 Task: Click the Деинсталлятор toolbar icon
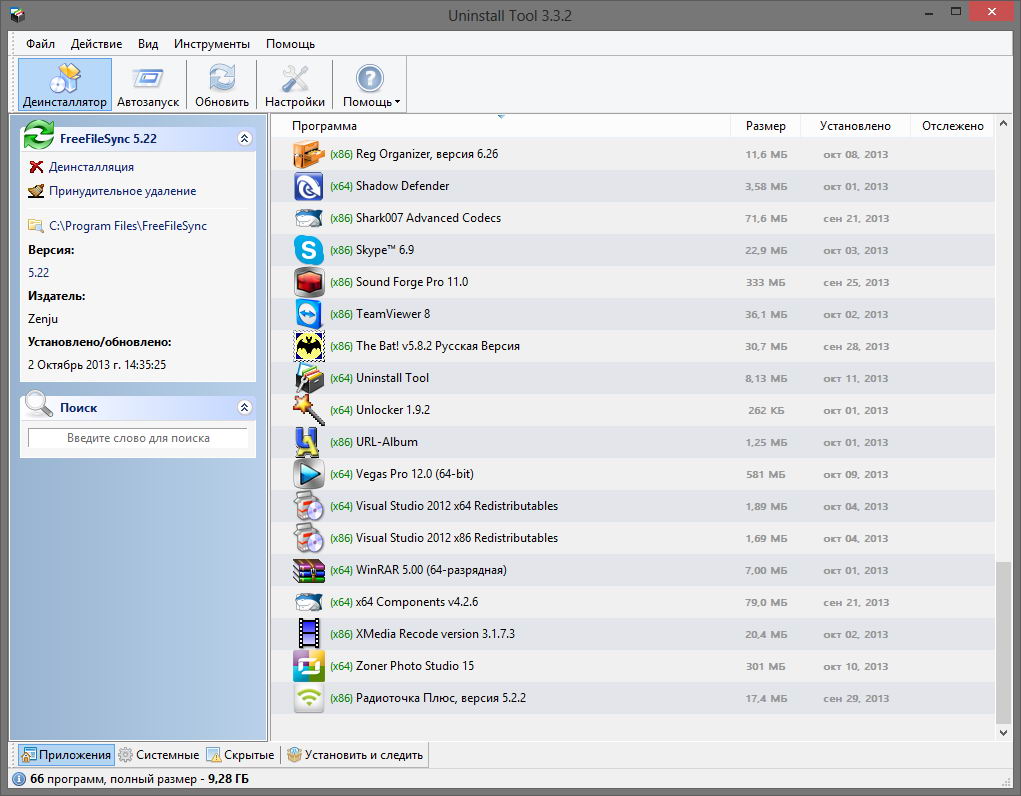(64, 79)
